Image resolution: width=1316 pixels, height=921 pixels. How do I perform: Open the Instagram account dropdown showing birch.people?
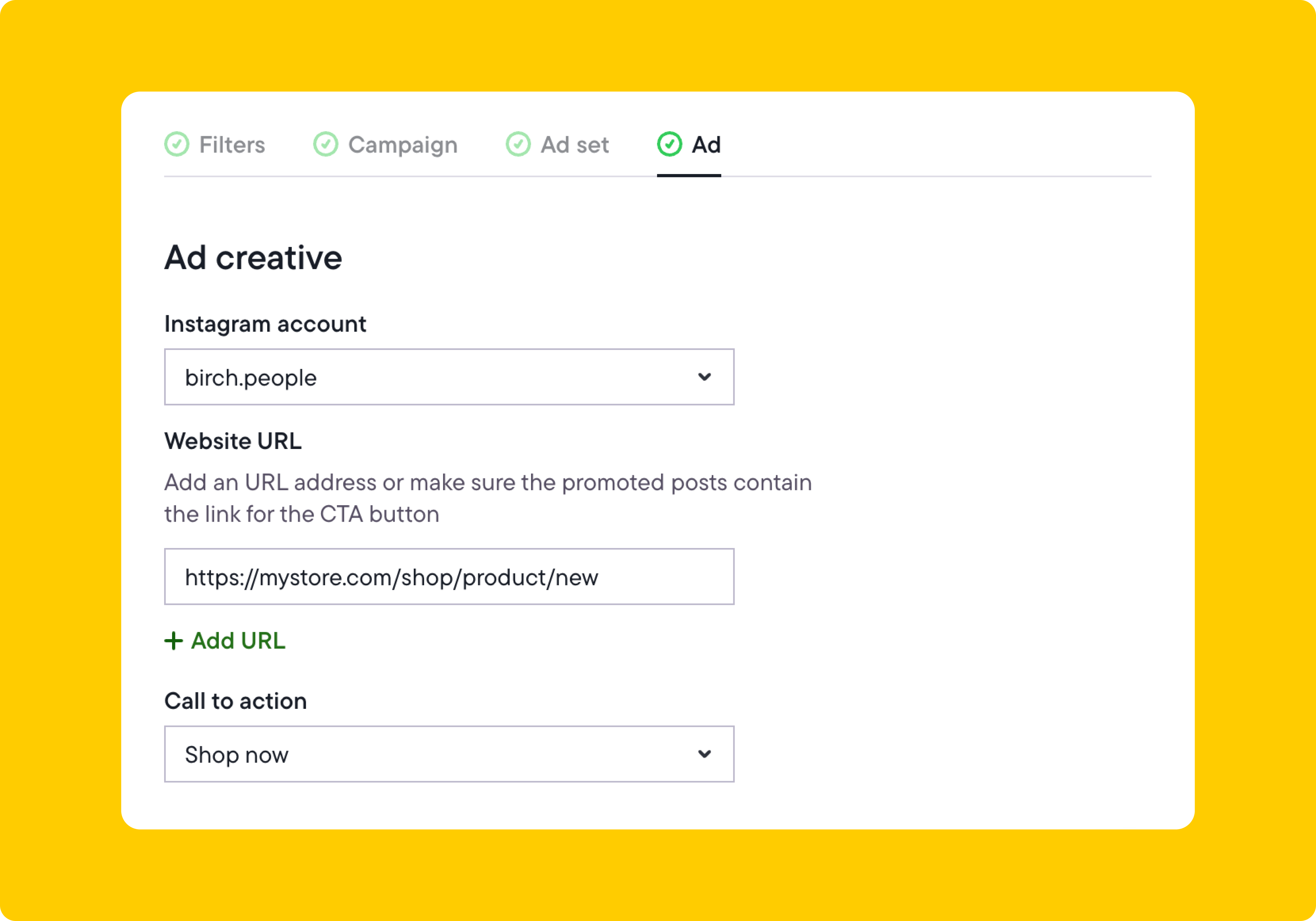pyautogui.click(x=449, y=377)
